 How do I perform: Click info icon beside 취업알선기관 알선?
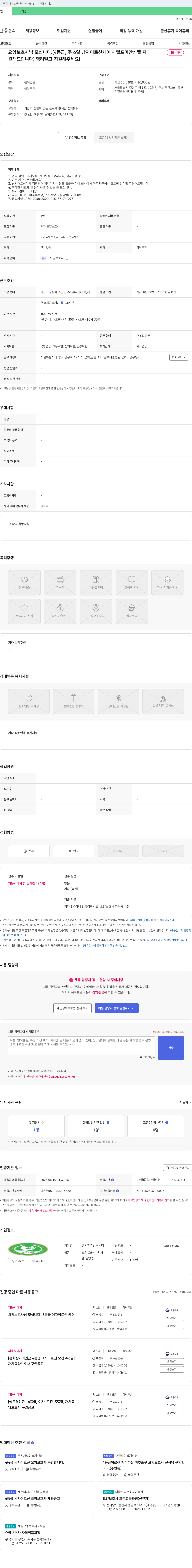click(108, 1122)
